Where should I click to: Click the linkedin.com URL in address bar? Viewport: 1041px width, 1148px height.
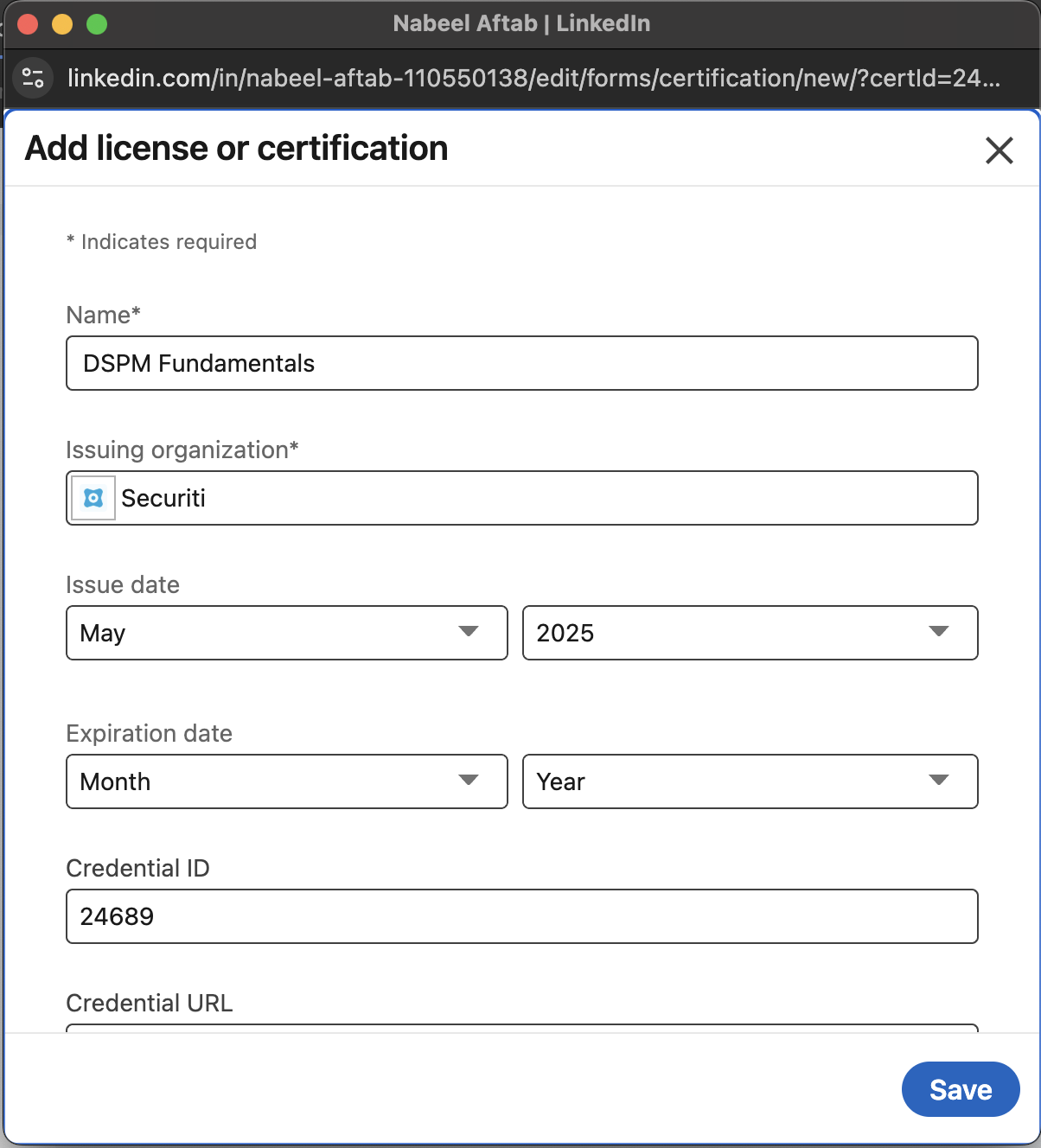tap(534, 78)
